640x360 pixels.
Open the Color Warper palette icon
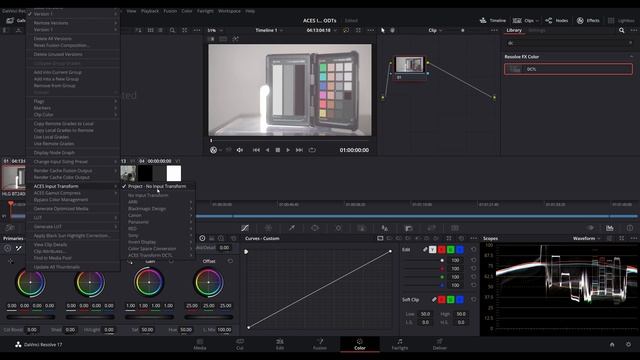coord(268,228)
